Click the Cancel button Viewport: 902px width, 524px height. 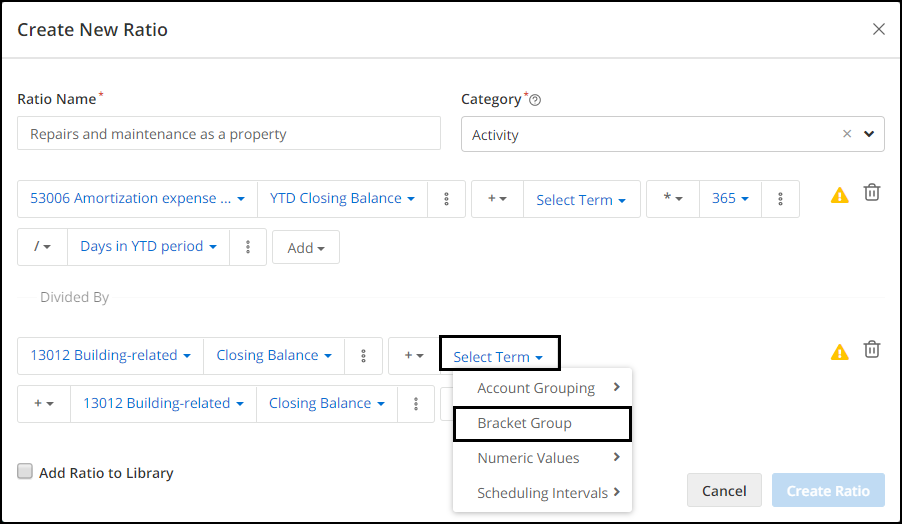click(724, 491)
